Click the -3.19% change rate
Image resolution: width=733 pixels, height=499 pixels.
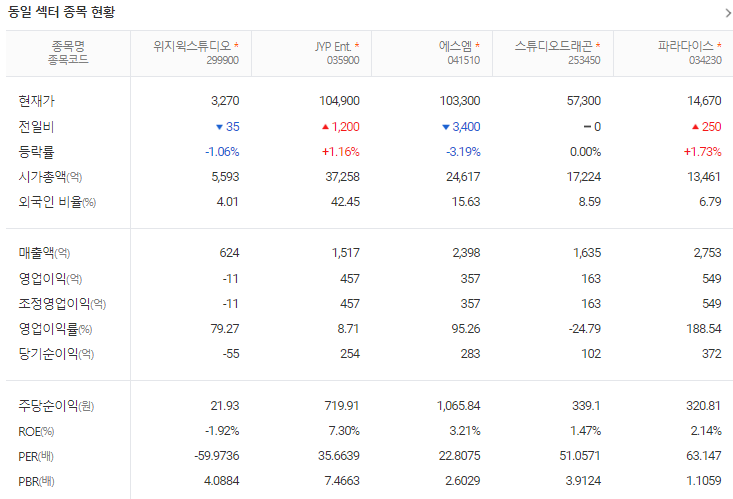463,152
